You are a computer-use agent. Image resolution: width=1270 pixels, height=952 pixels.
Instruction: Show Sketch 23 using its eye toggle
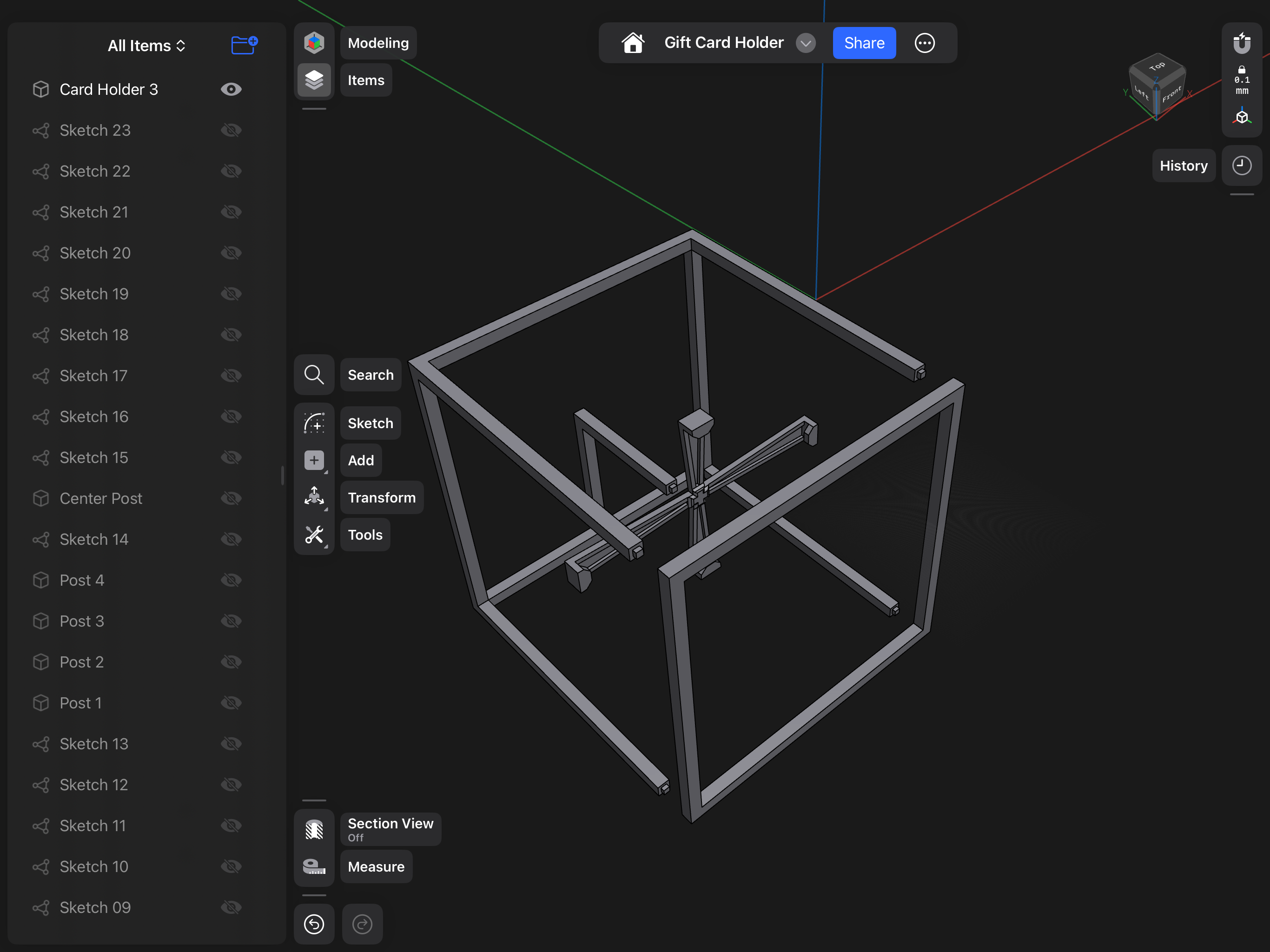point(232,130)
